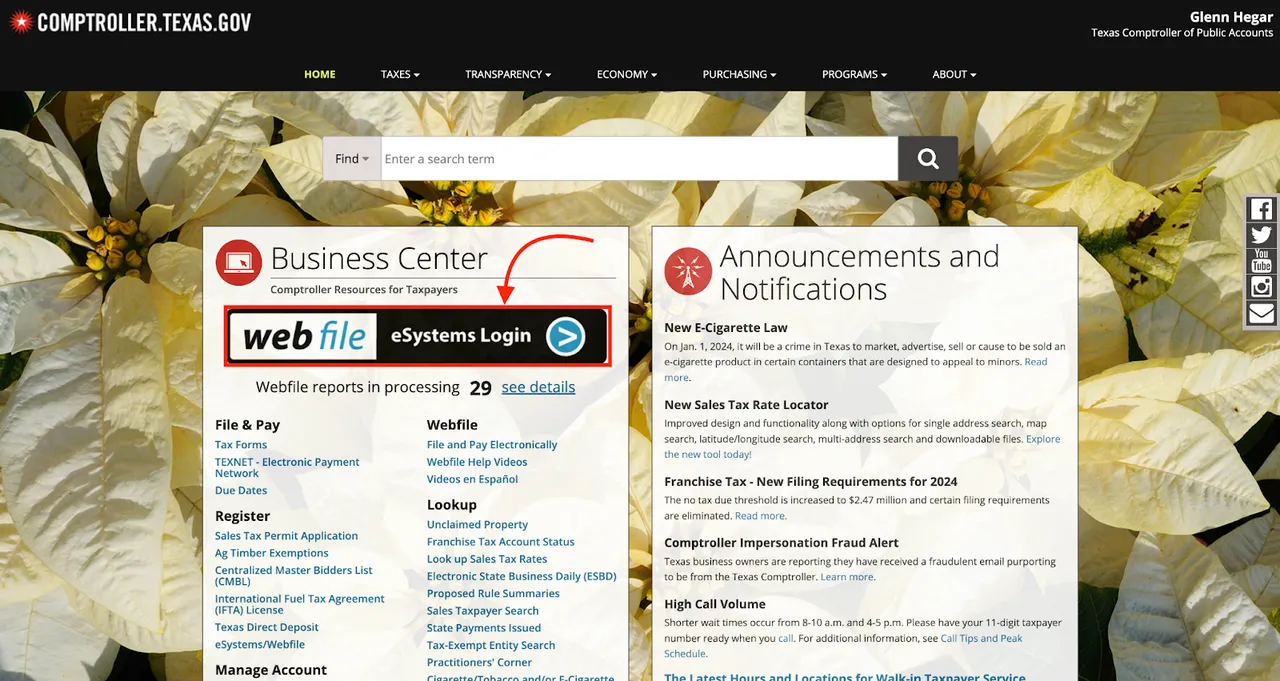The height and width of the screenshot is (681, 1280).
Task: Expand the Find dropdown in the search bar
Action: tap(352, 159)
